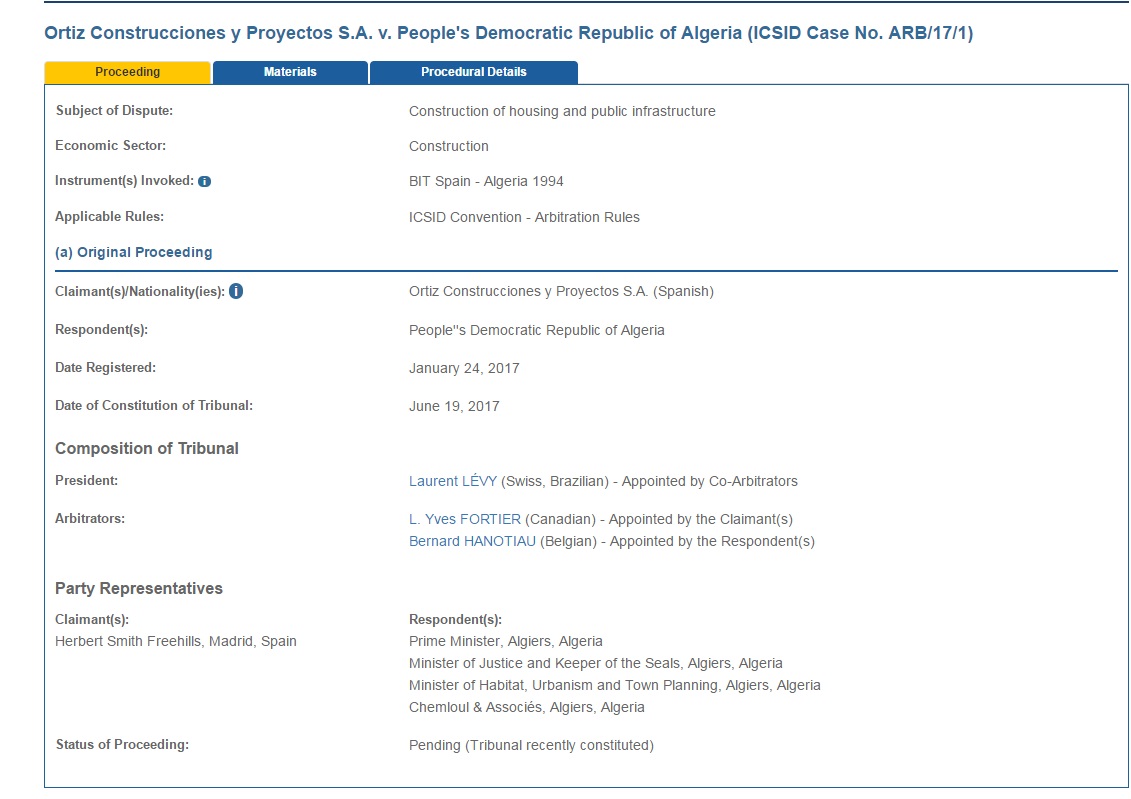Open L. Yves FORTIER profile link

[464, 519]
